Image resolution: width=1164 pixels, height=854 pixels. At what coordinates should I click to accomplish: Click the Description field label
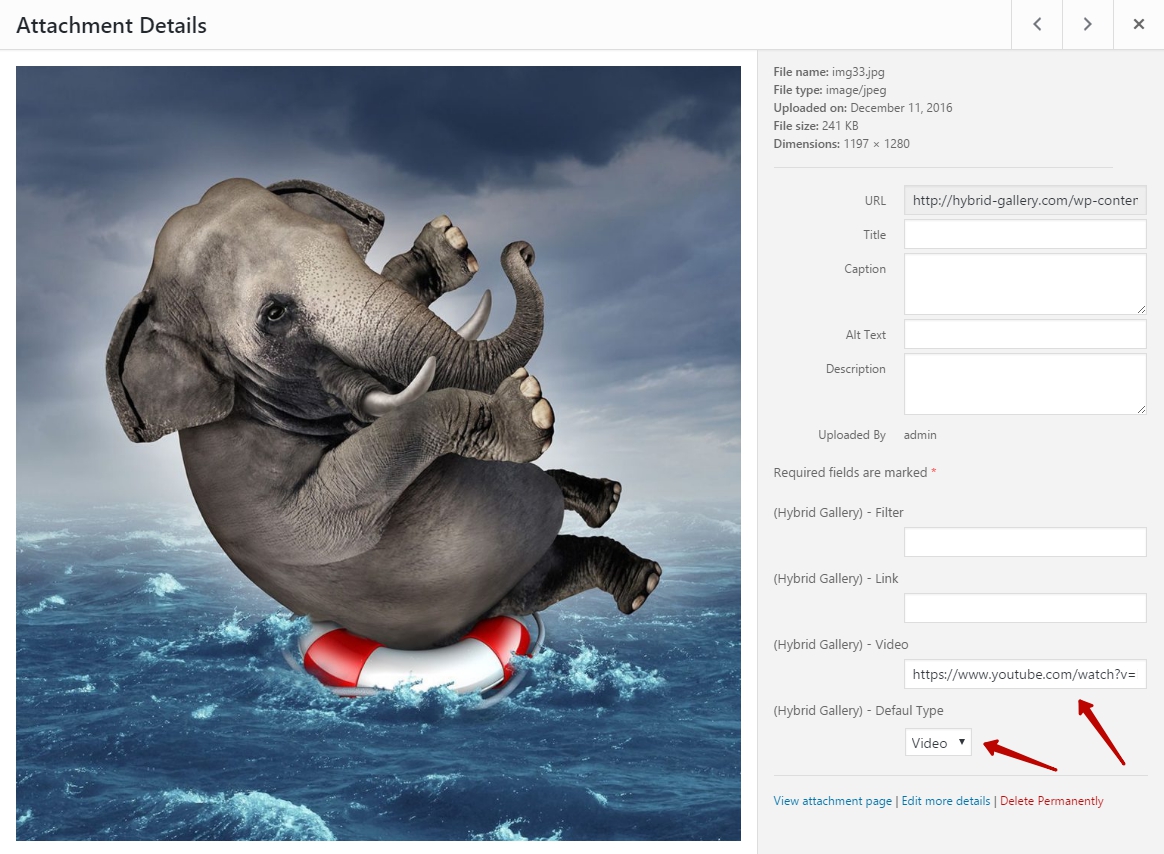pyautogui.click(x=855, y=369)
